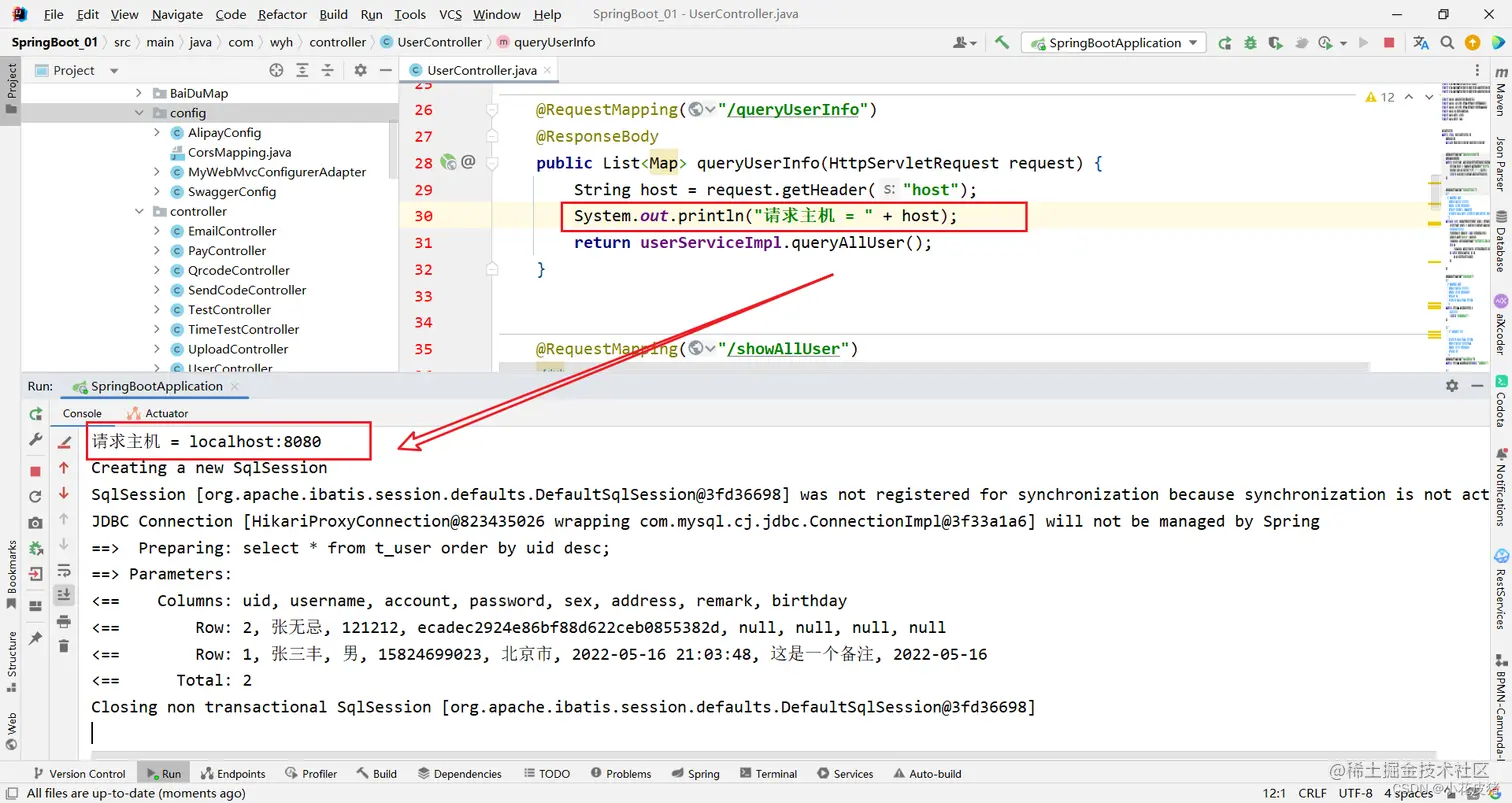Expand the BaiDuMap tree node
The image size is (1512, 803).
[x=140, y=93]
